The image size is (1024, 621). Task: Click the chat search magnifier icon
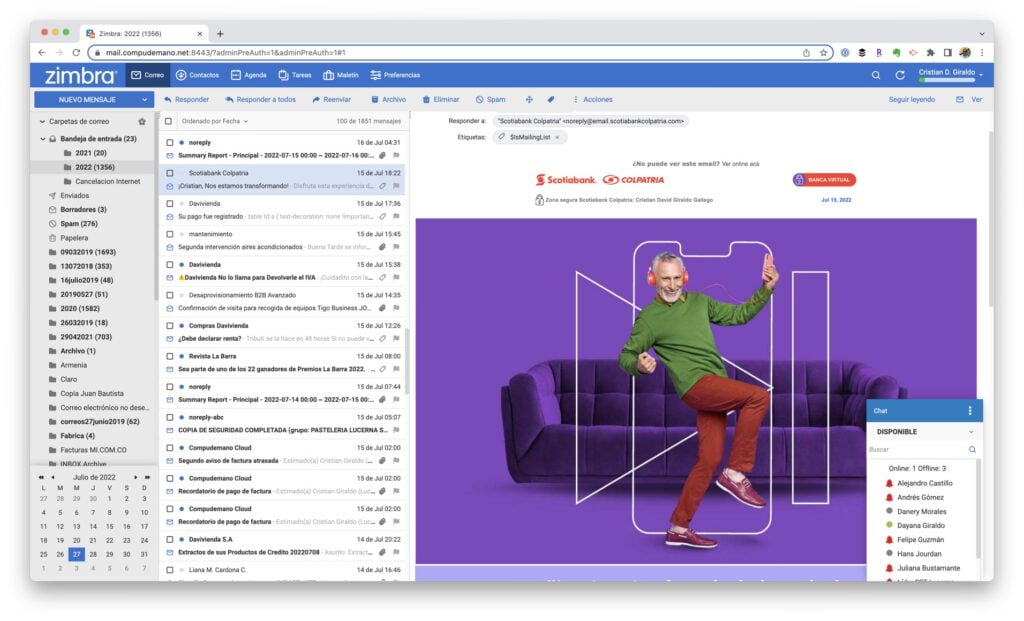[972, 449]
